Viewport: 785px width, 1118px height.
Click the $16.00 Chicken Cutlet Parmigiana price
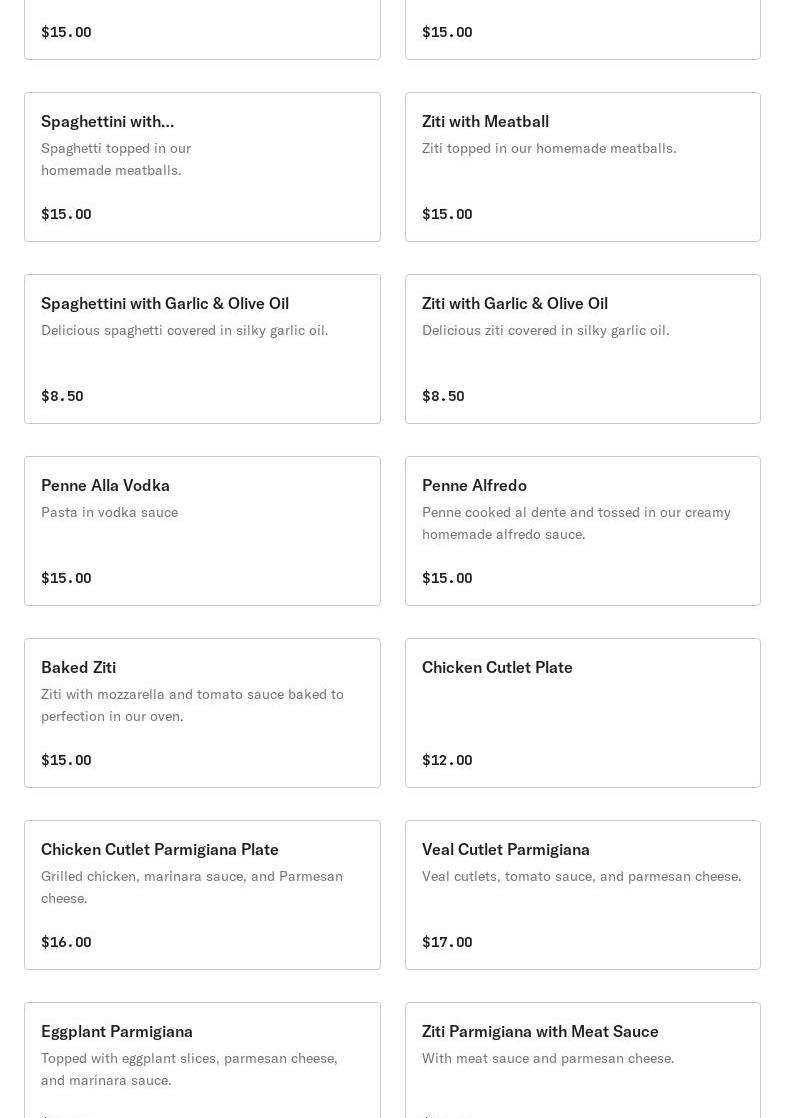(x=66, y=942)
